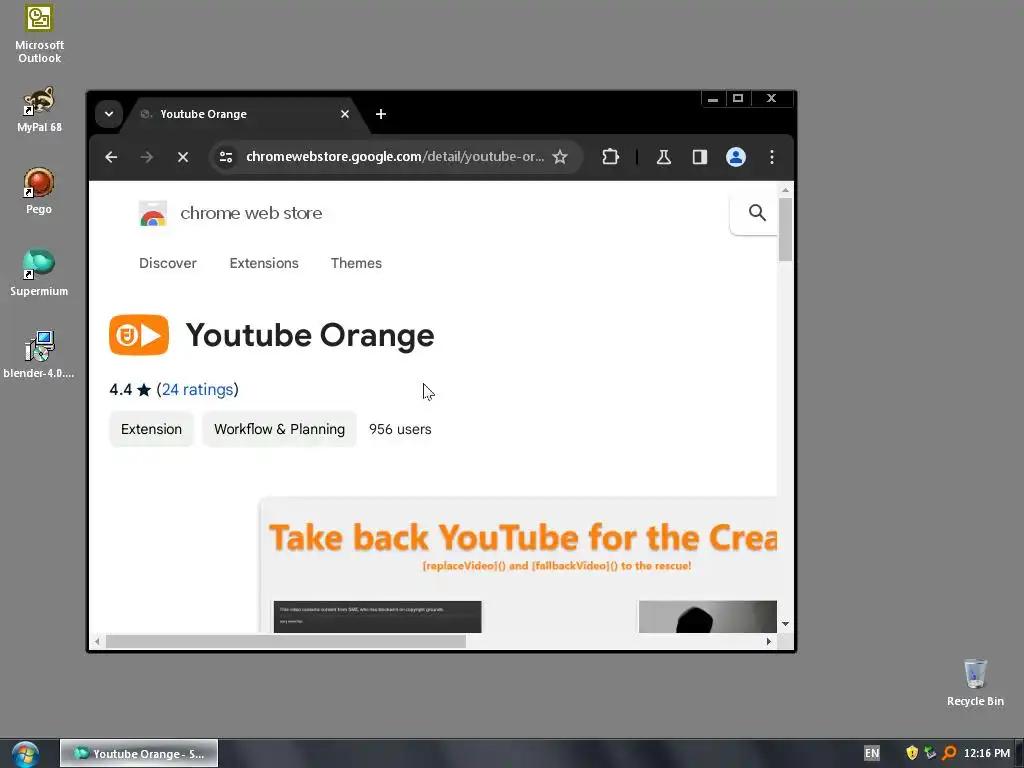Viewport: 1024px width, 768px height.
Task: Open the Chrome Labs flask icon
Action: [664, 157]
